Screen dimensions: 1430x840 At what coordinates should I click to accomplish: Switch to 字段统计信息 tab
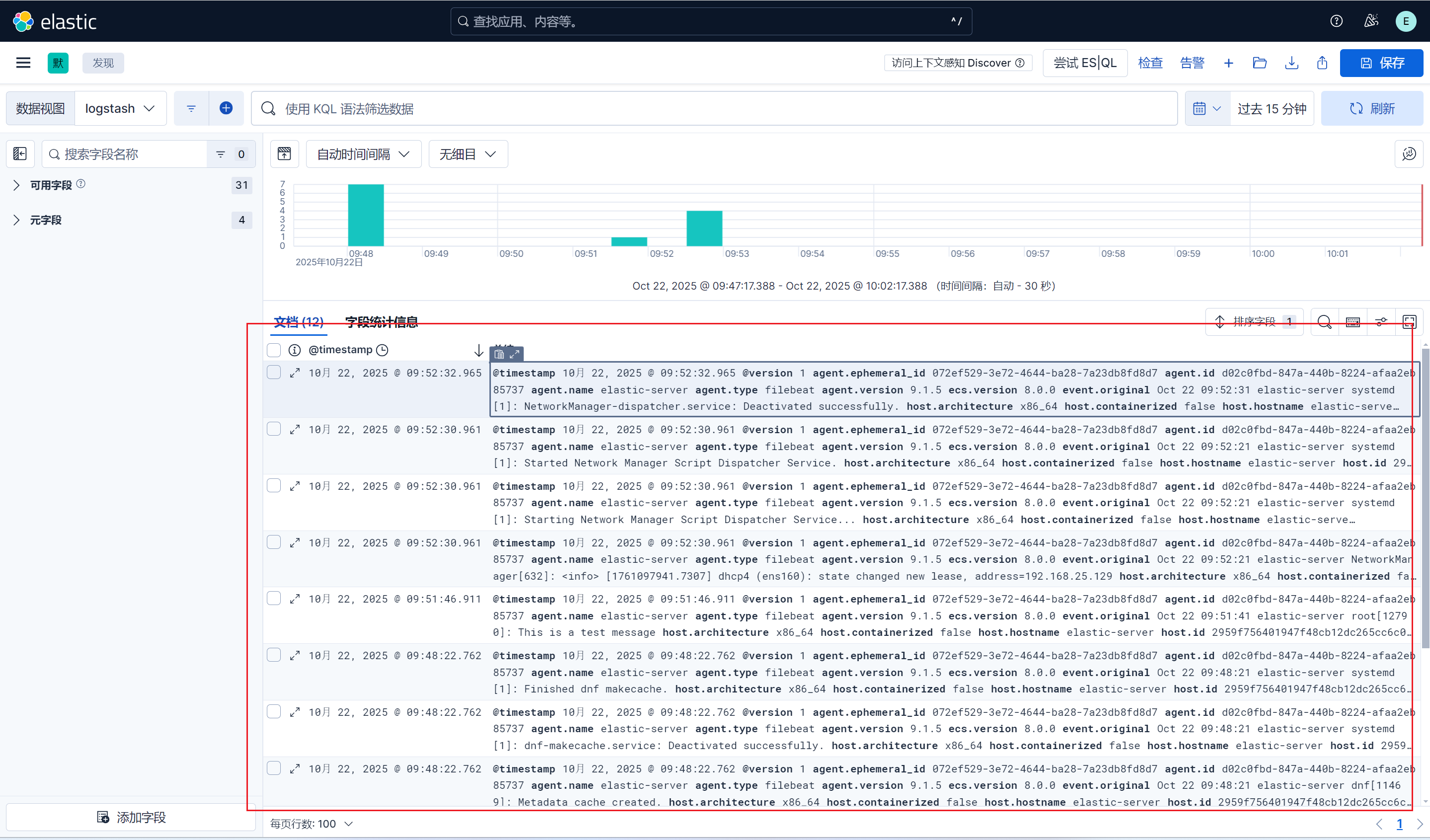point(381,321)
